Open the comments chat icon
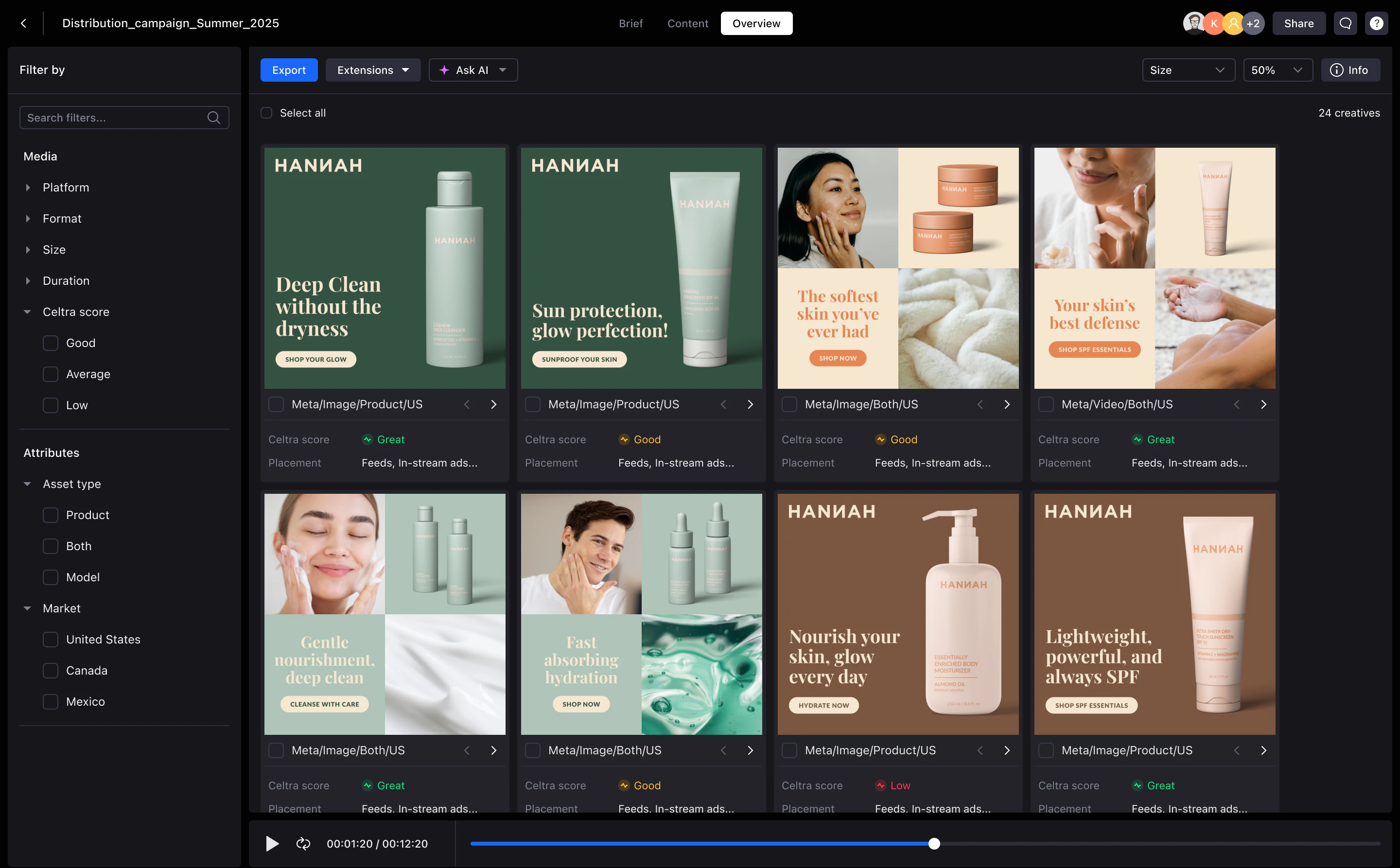Screen dimensions: 1400x868 [1345, 23]
